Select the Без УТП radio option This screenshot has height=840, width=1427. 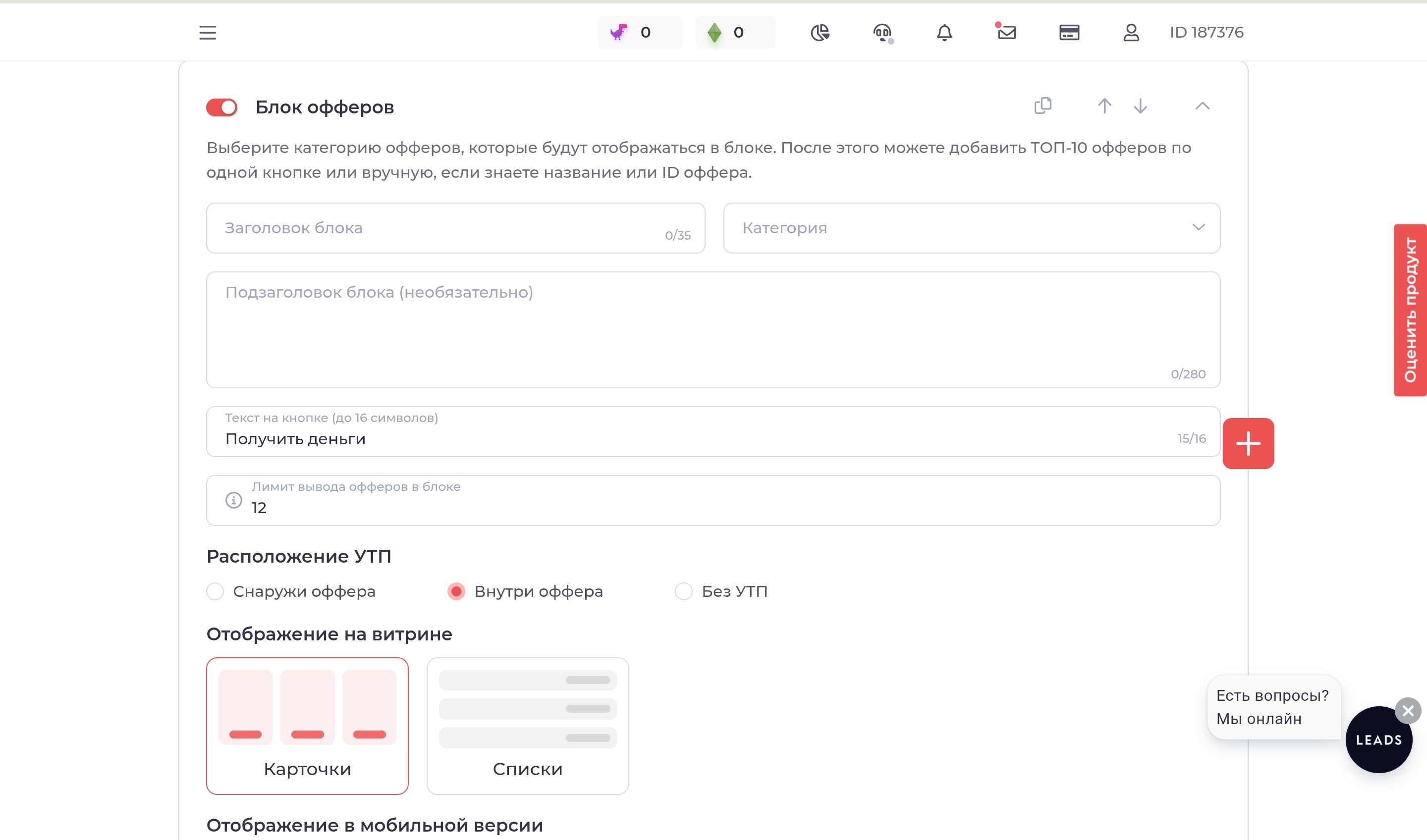pyautogui.click(x=683, y=591)
